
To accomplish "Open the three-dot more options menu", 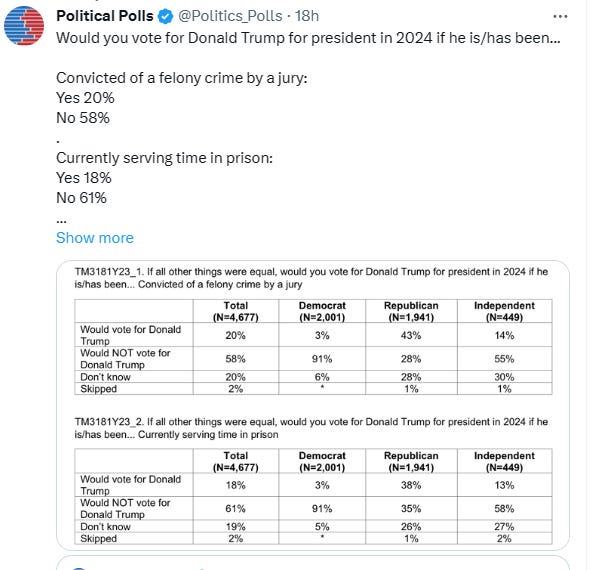I will click(560, 17).
